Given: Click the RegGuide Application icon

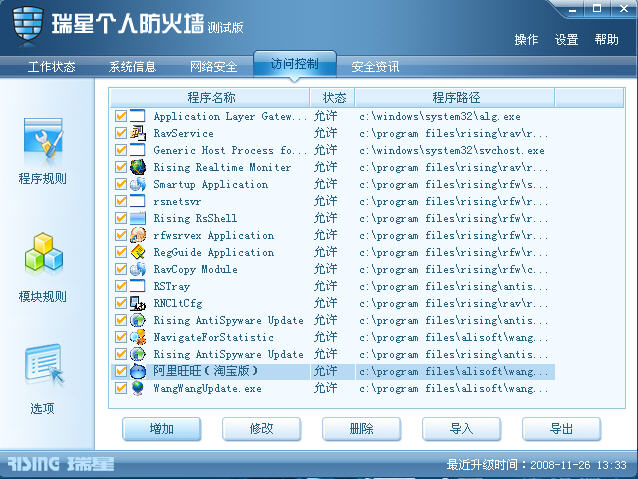Looking at the screenshot, I should [x=138, y=252].
